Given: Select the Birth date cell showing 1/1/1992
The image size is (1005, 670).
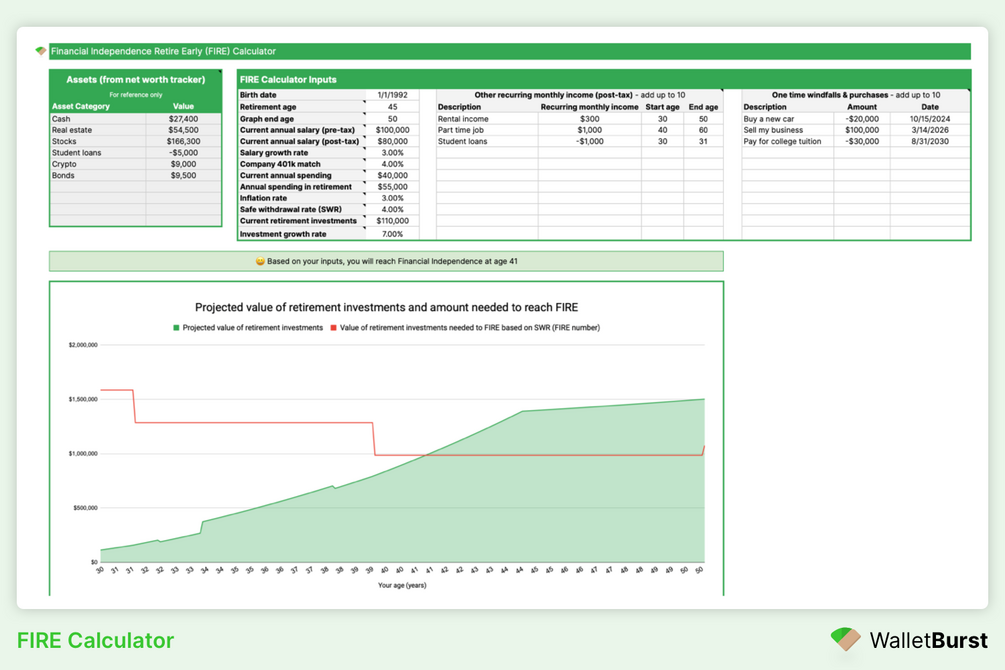Looking at the screenshot, I should click(x=392, y=95).
